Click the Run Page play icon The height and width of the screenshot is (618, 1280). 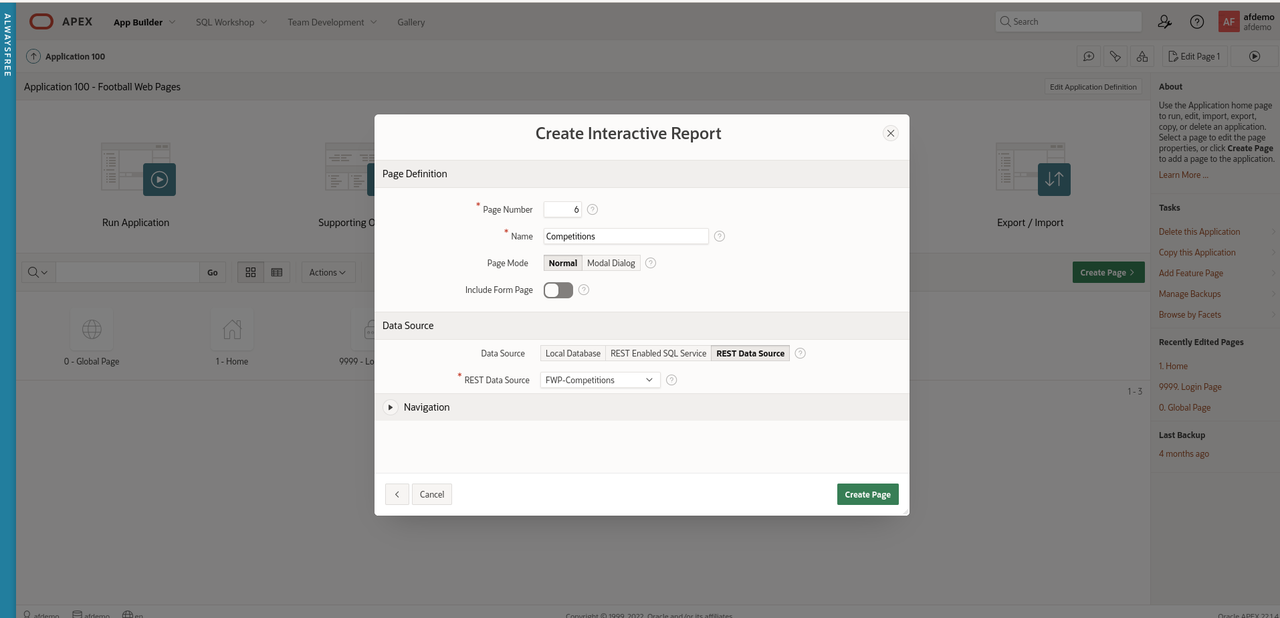point(1254,57)
